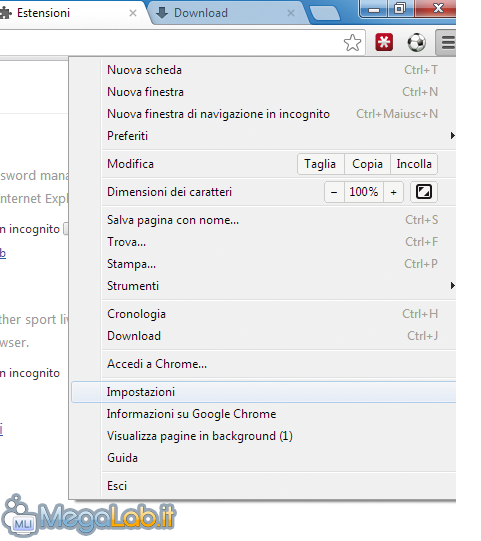
Task: Expand the Preferiti submenu
Action: point(262,136)
